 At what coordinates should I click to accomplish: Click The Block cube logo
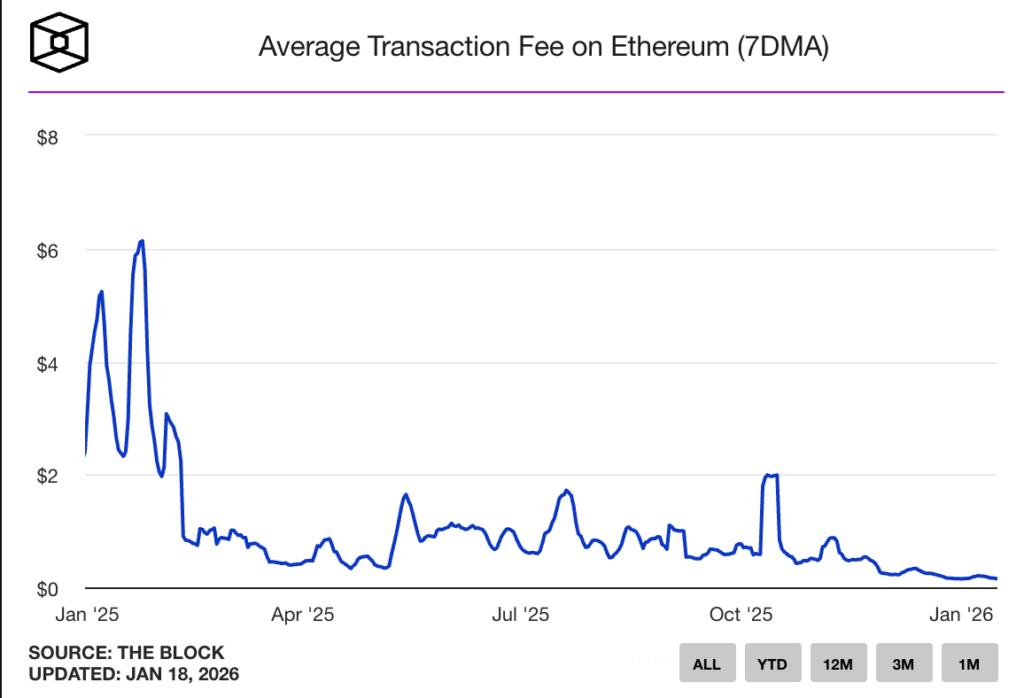coord(60,45)
